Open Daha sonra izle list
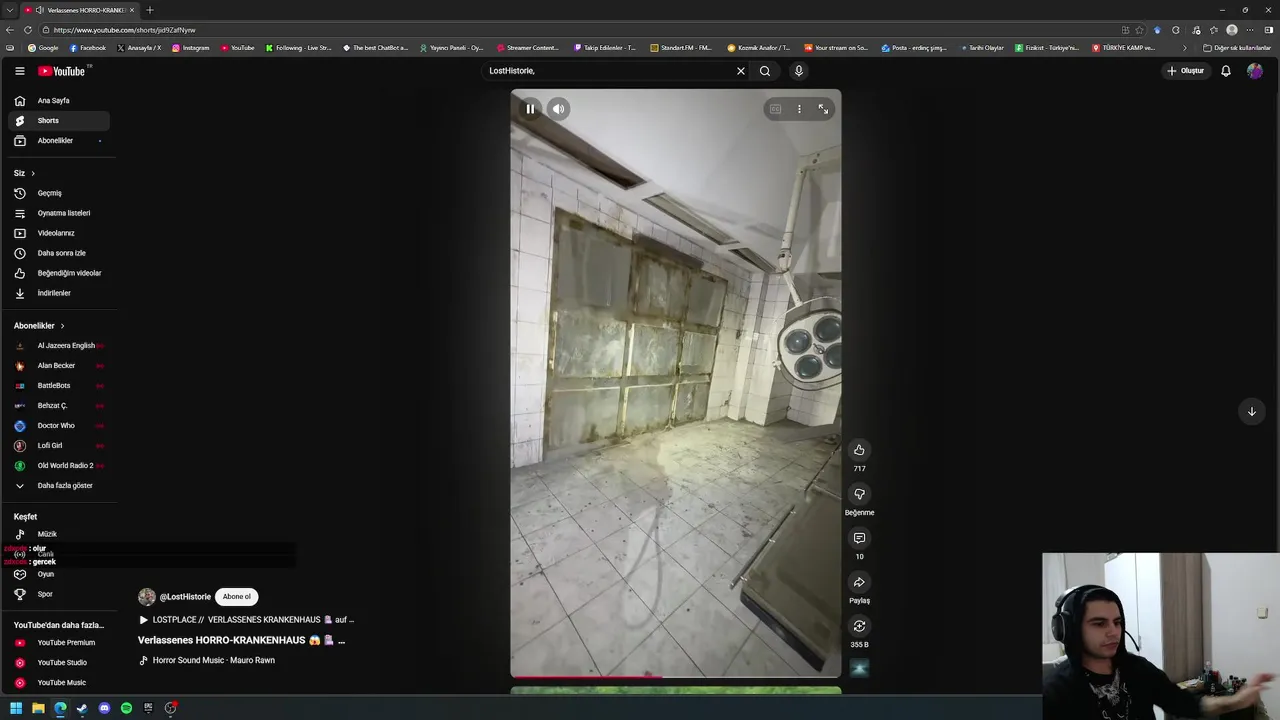1280x720 pixels. (58, 253)
